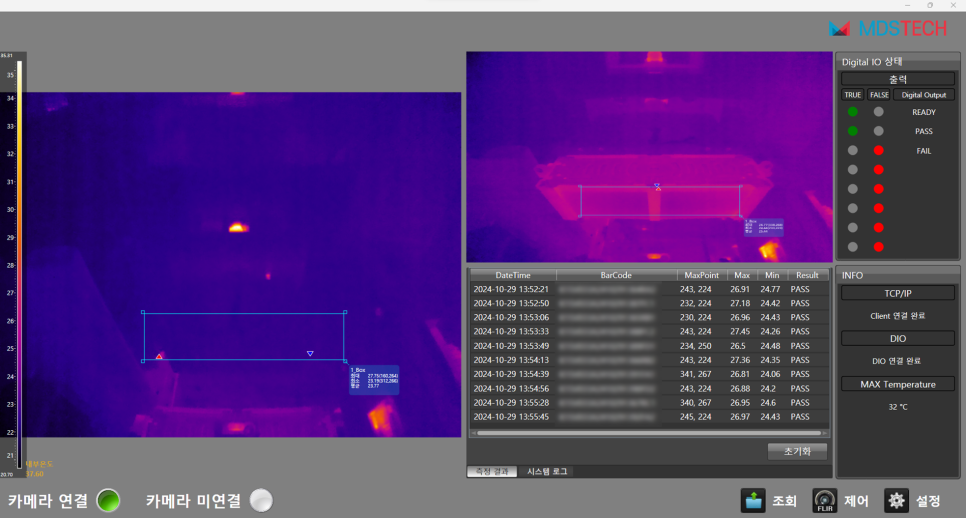Sort by the Result column header
Image resolution: width=966 pixels, height=518 pixels.
[x=807, y=275]
